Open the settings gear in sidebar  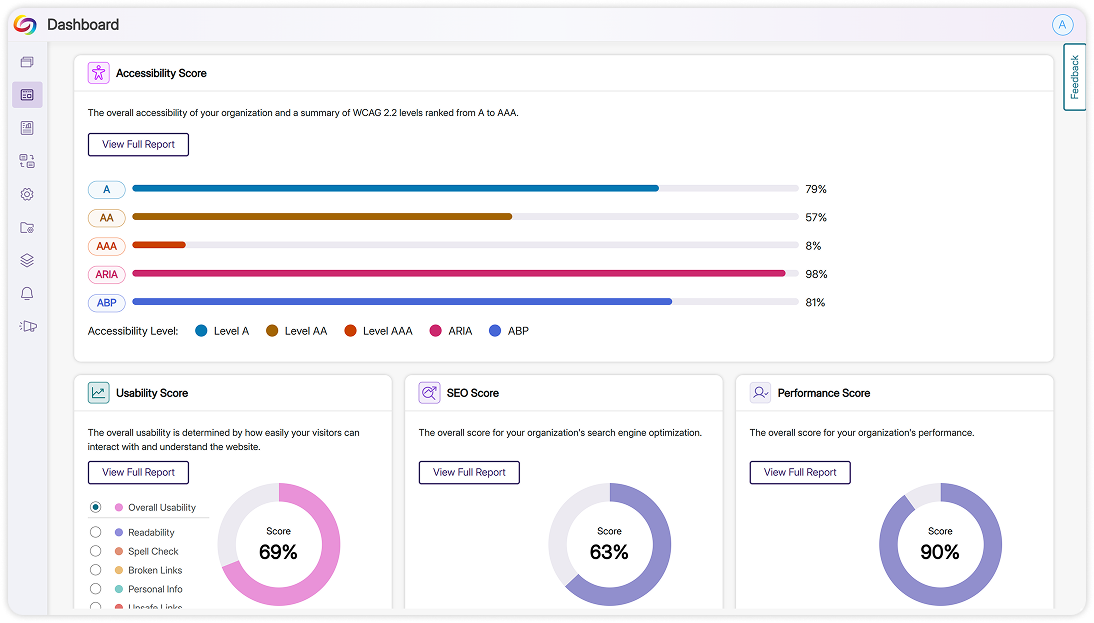(27, 194)
